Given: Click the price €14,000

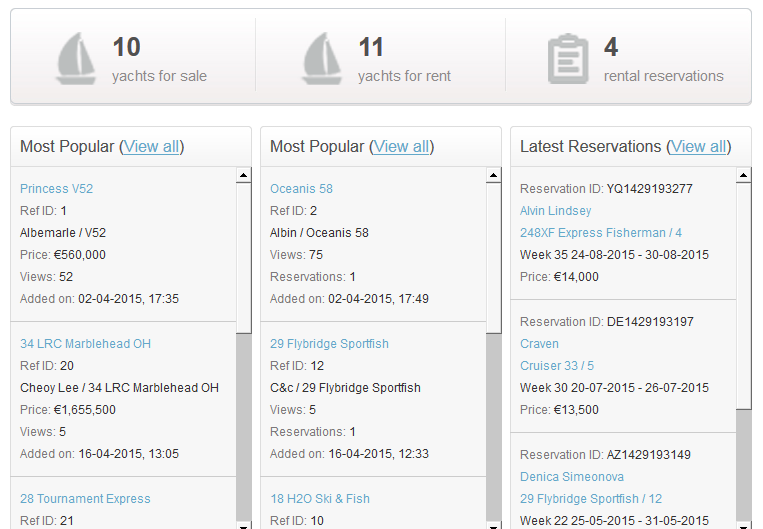Looking at the screenshot, I should [x=576, y=277].
